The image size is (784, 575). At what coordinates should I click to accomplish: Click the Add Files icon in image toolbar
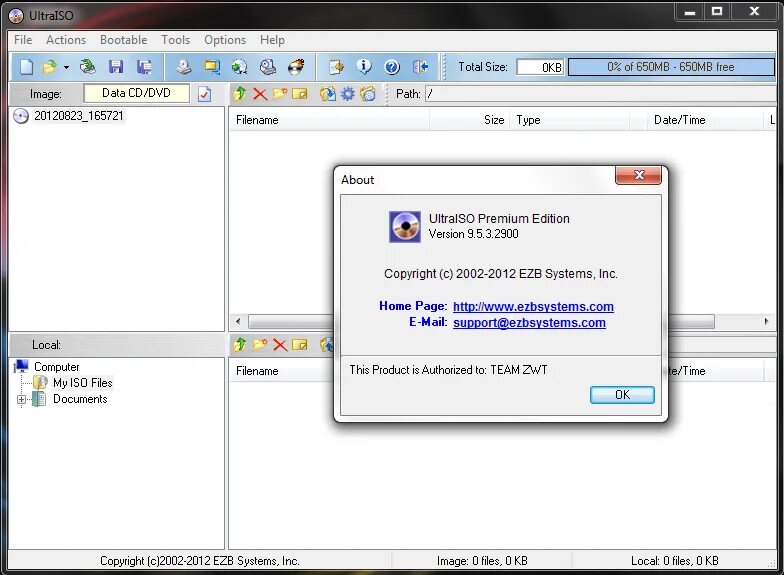328,94
